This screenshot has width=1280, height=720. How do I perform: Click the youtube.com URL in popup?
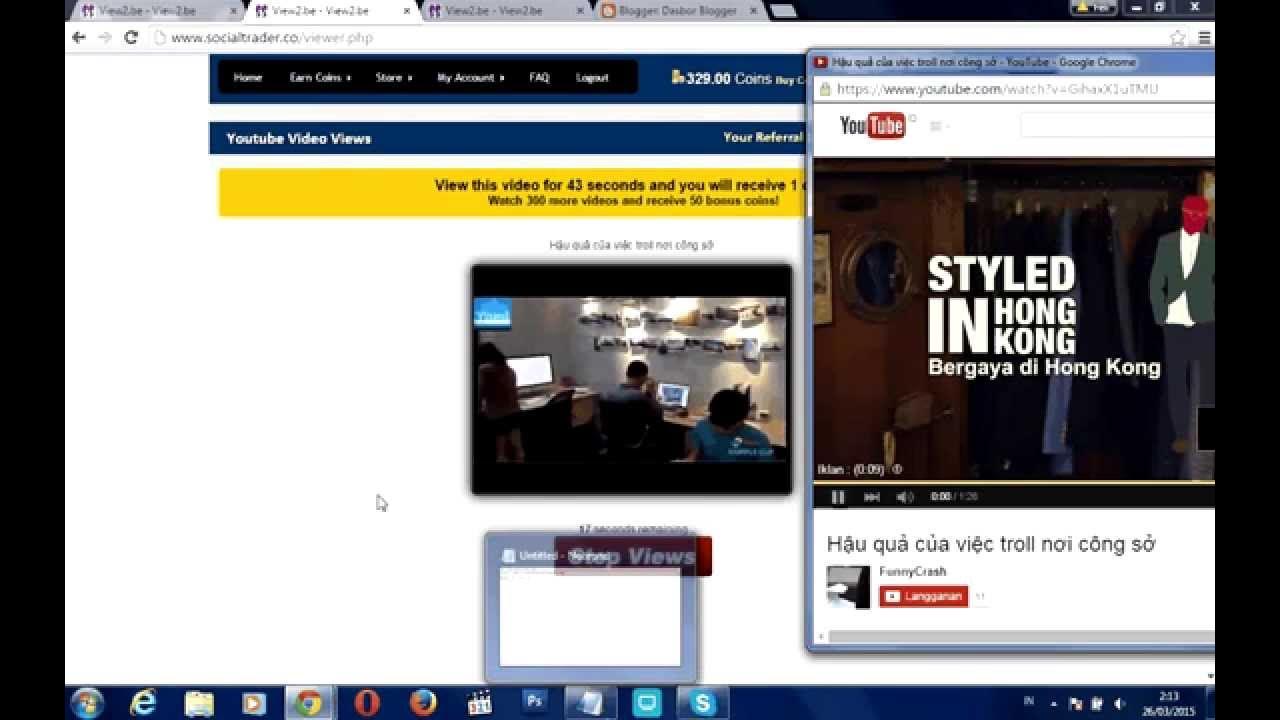pos(997,89)
